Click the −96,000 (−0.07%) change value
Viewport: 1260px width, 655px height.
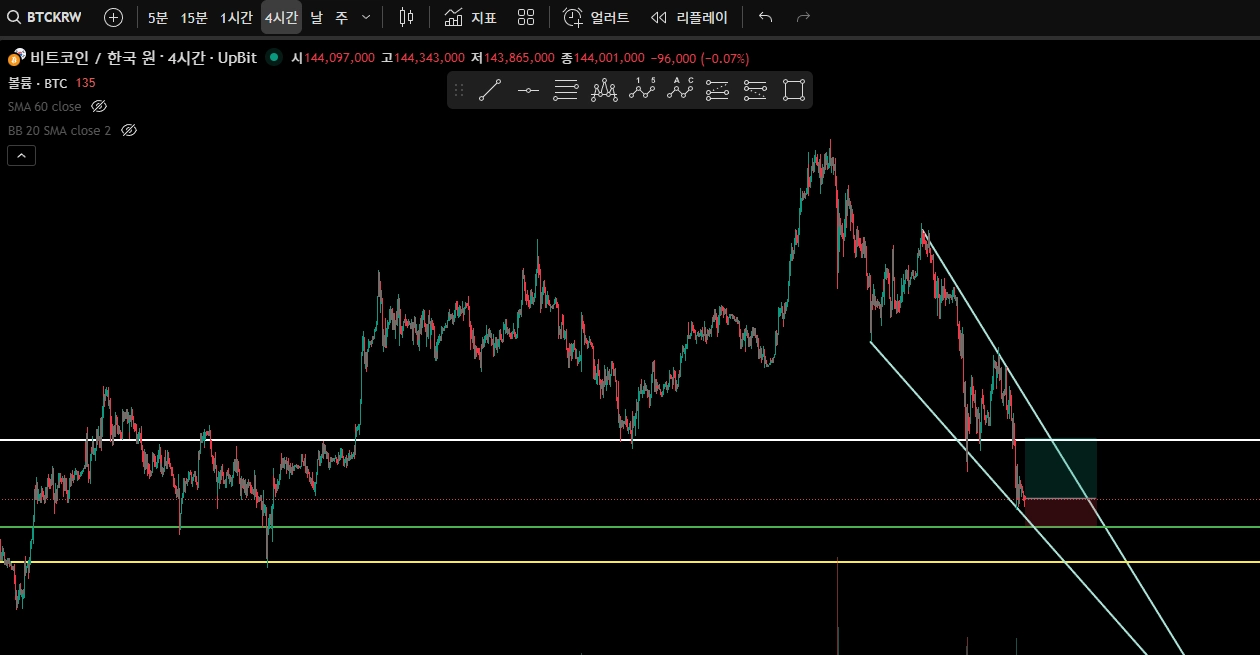click(x=700, y=58)
